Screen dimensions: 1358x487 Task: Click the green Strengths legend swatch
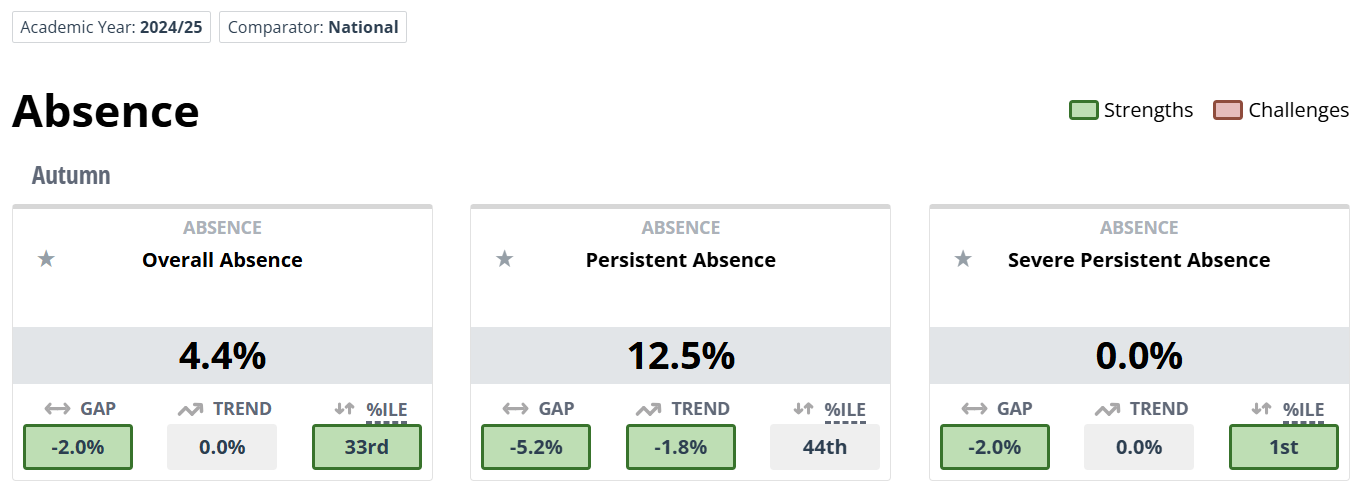(1084, 110)
